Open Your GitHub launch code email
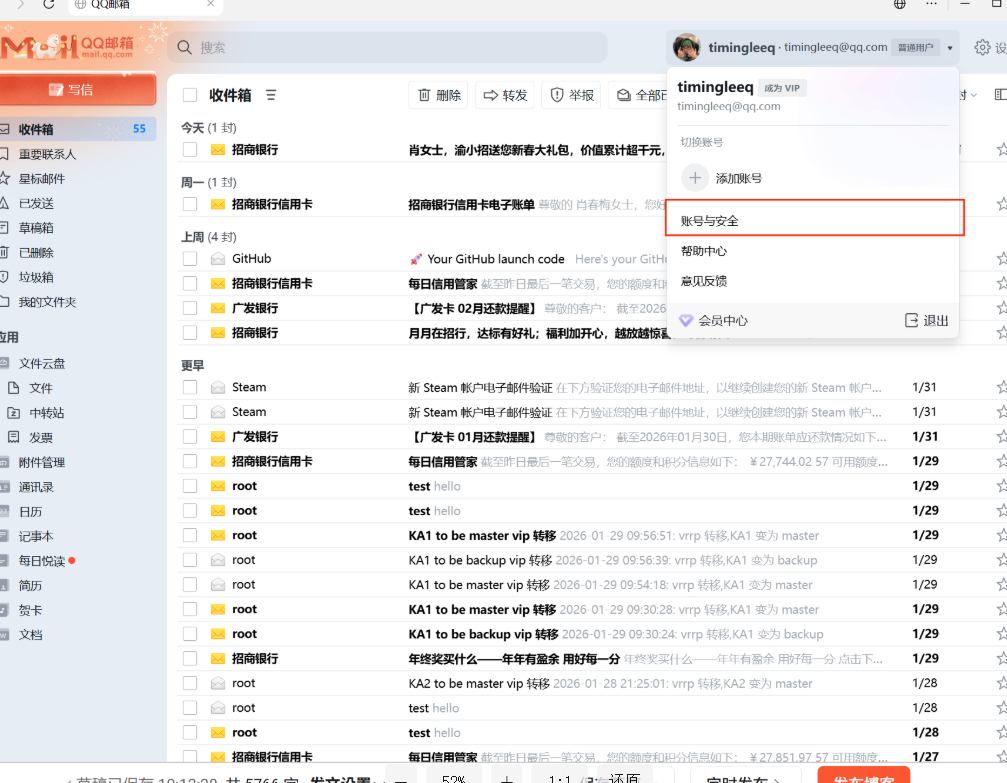 click(x=496, y=259)
